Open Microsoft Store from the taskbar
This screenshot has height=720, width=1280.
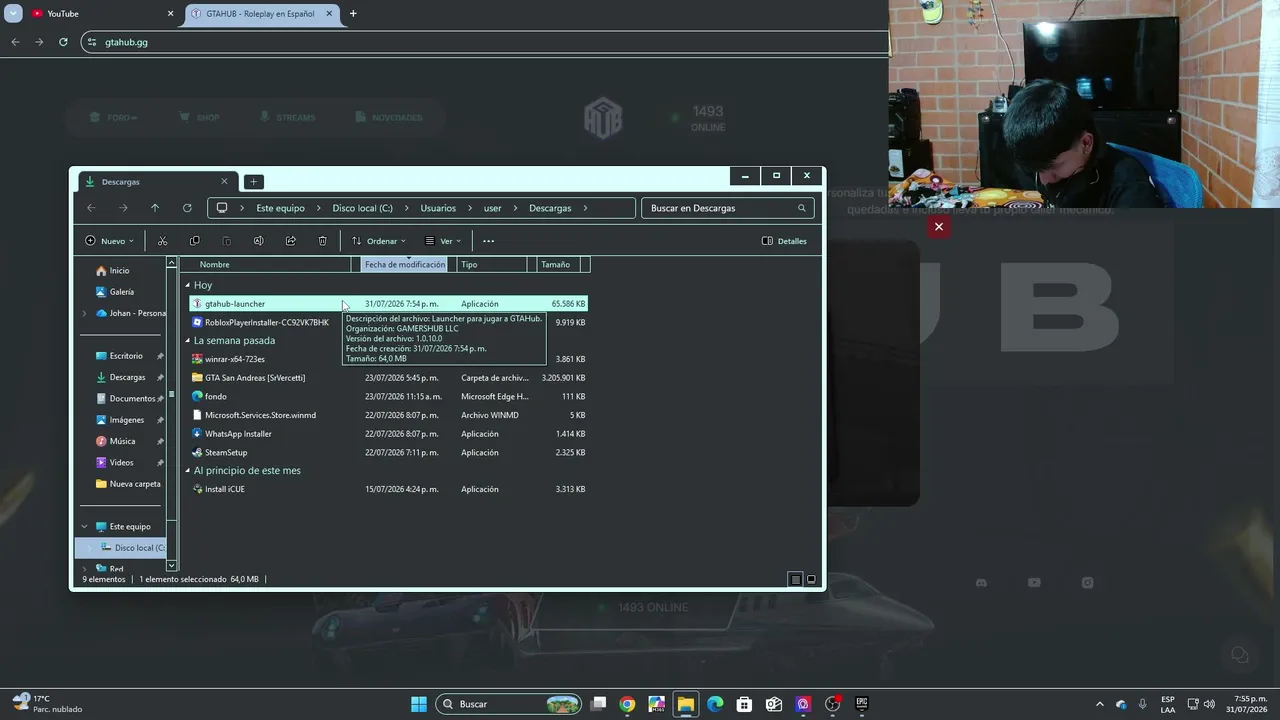coord(744,704)
